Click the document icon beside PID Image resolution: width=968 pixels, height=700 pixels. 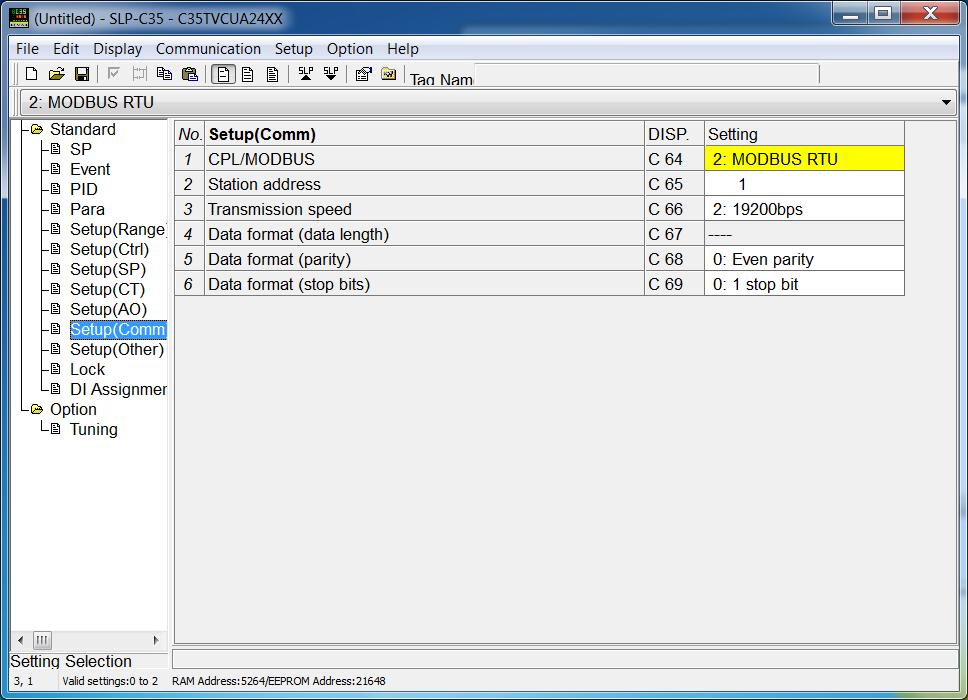(x=56, y=188)
